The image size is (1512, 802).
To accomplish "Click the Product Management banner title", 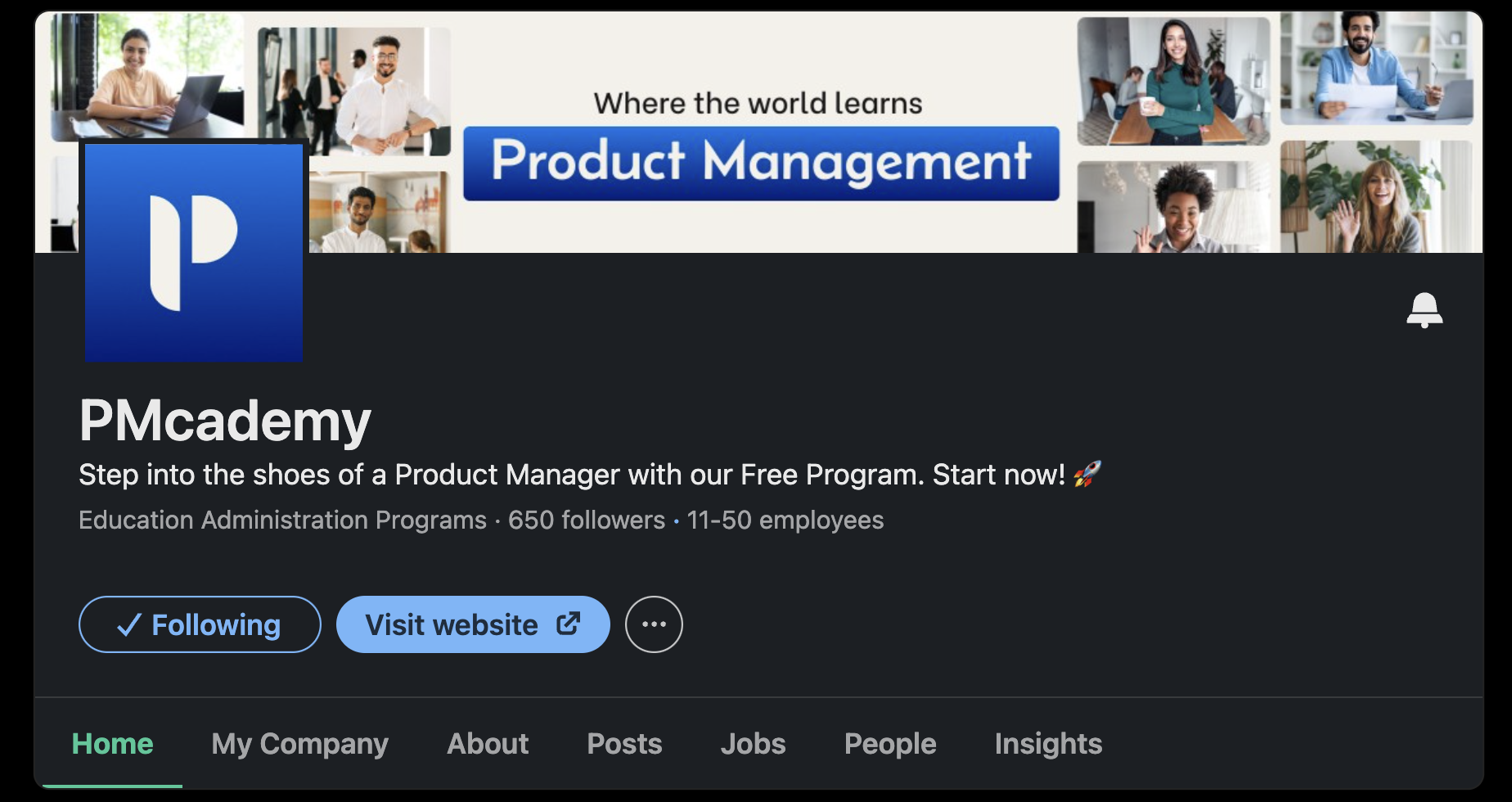I will [x=761, y=162].
